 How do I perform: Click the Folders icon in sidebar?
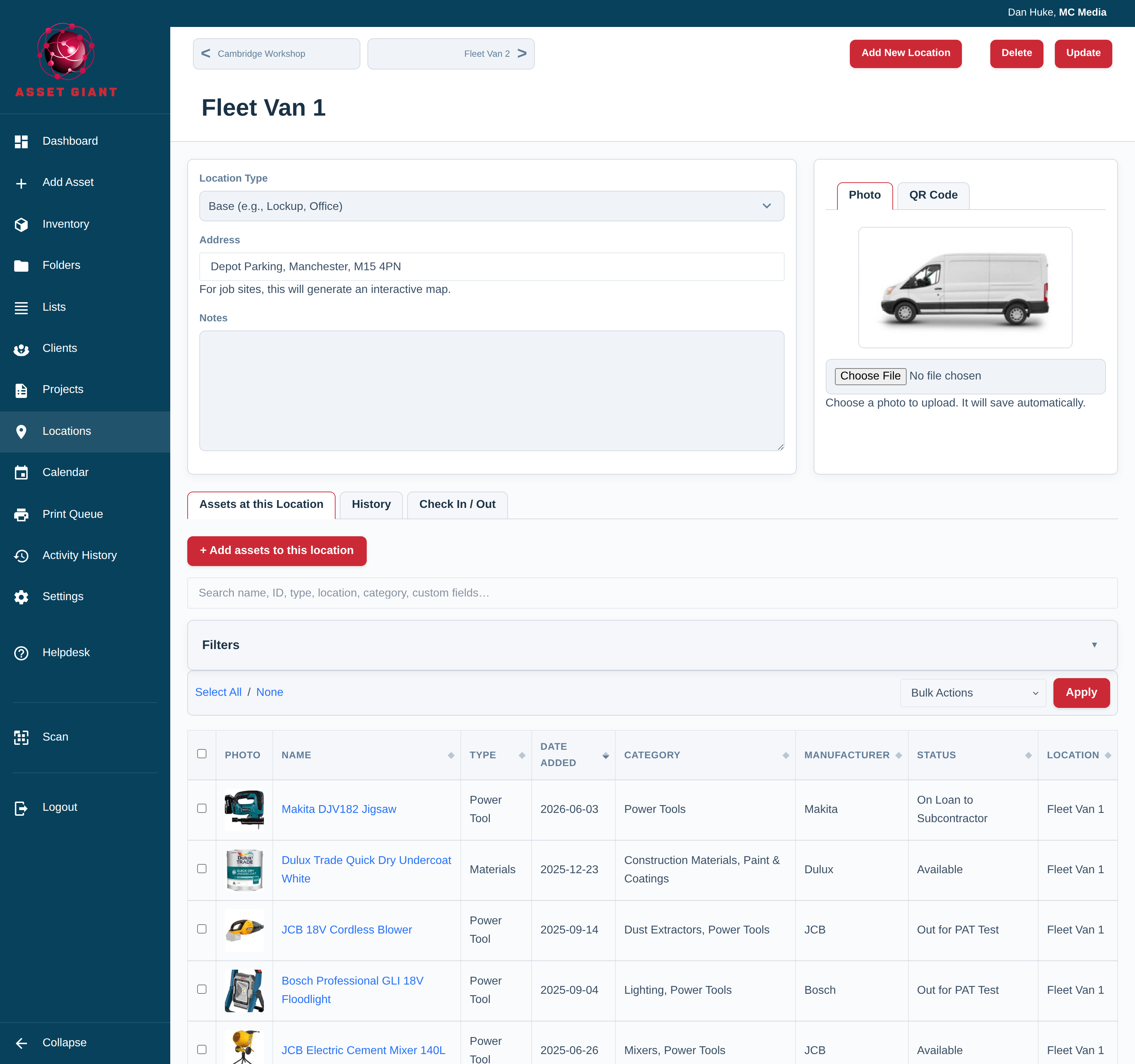(x=21, y=266)
